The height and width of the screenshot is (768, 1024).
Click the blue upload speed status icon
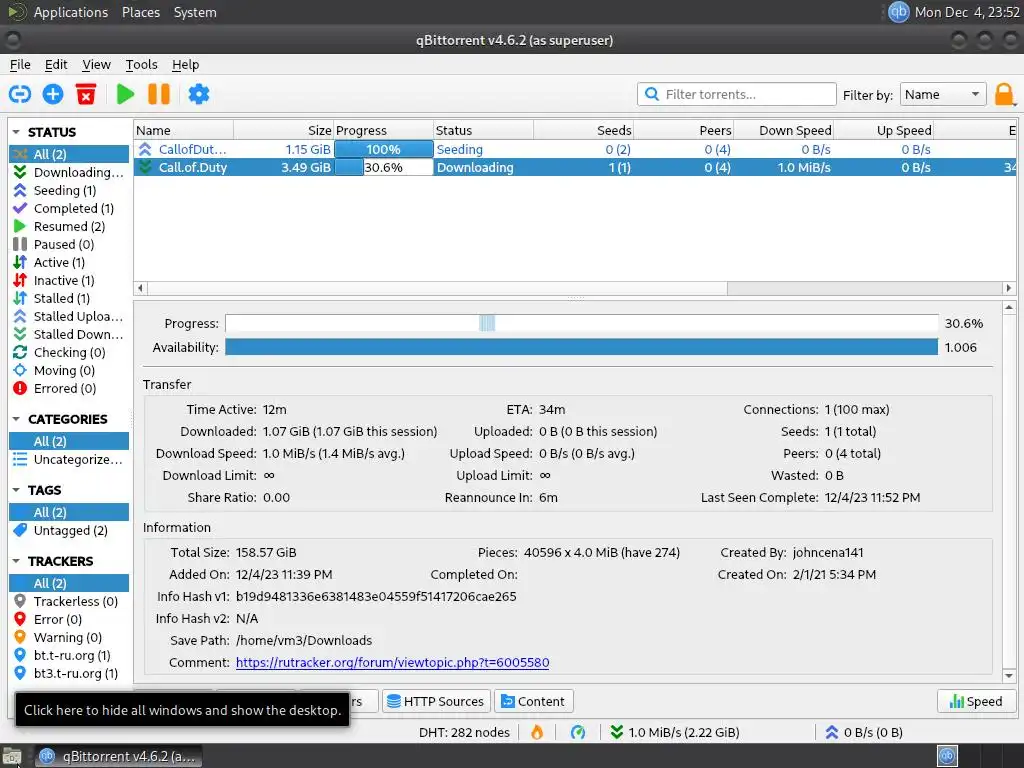(x=831, y=732)
